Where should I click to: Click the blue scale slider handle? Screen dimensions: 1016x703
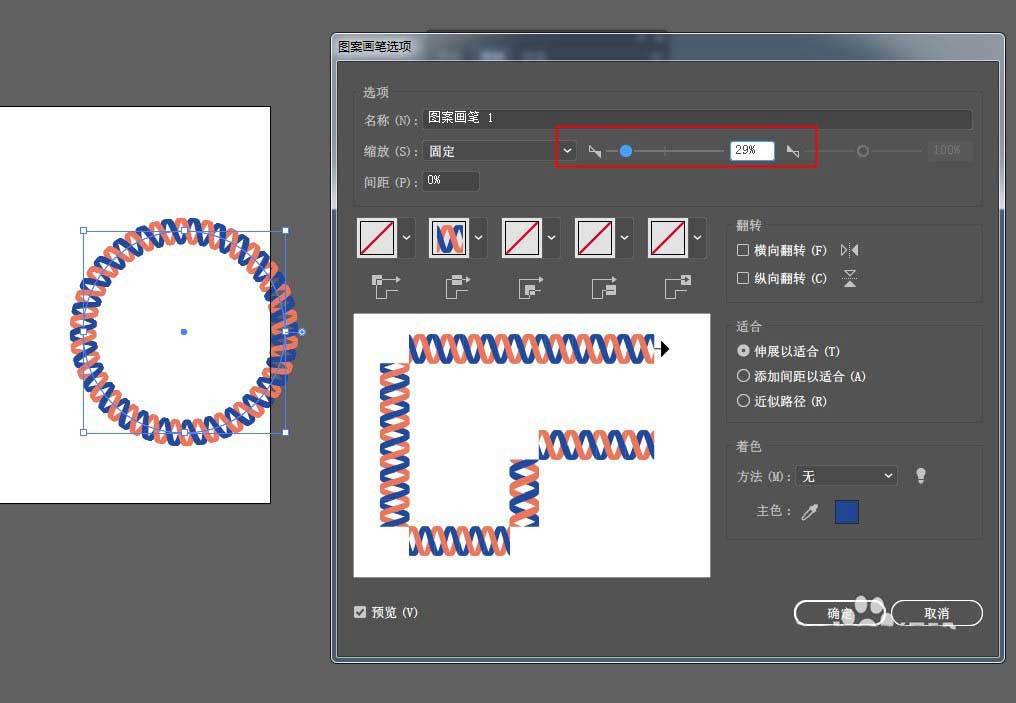626,151
